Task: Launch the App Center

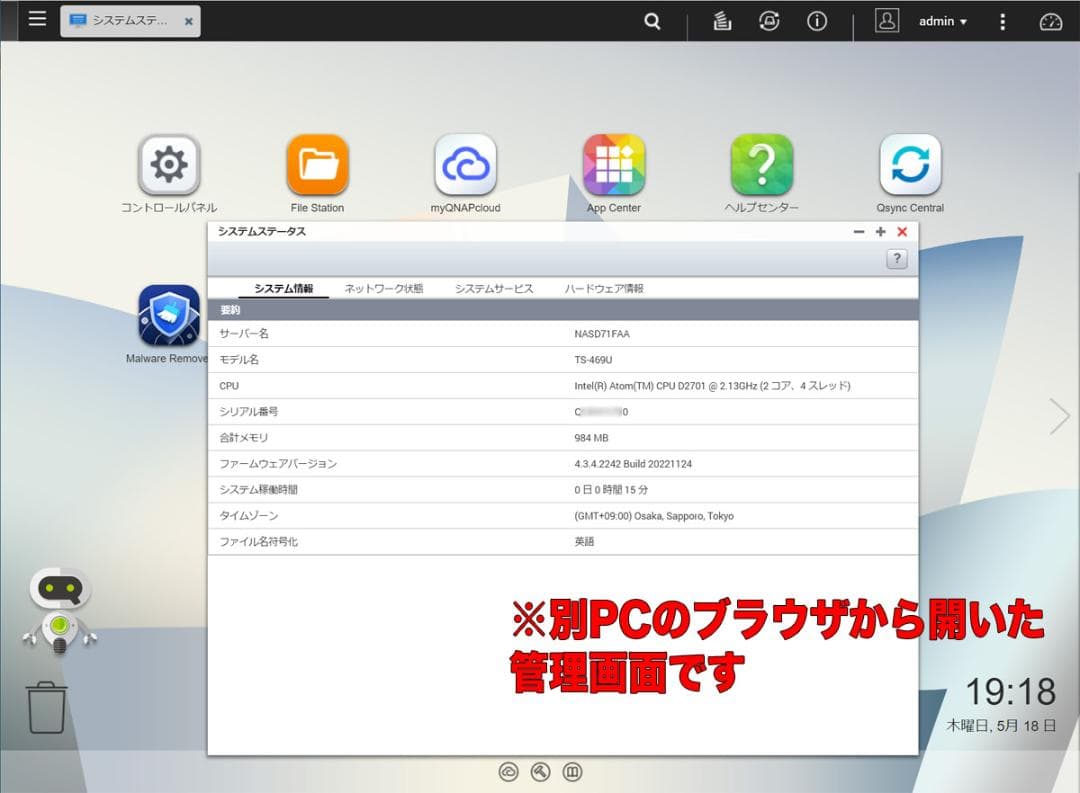Action: click(x=613, y=163)
